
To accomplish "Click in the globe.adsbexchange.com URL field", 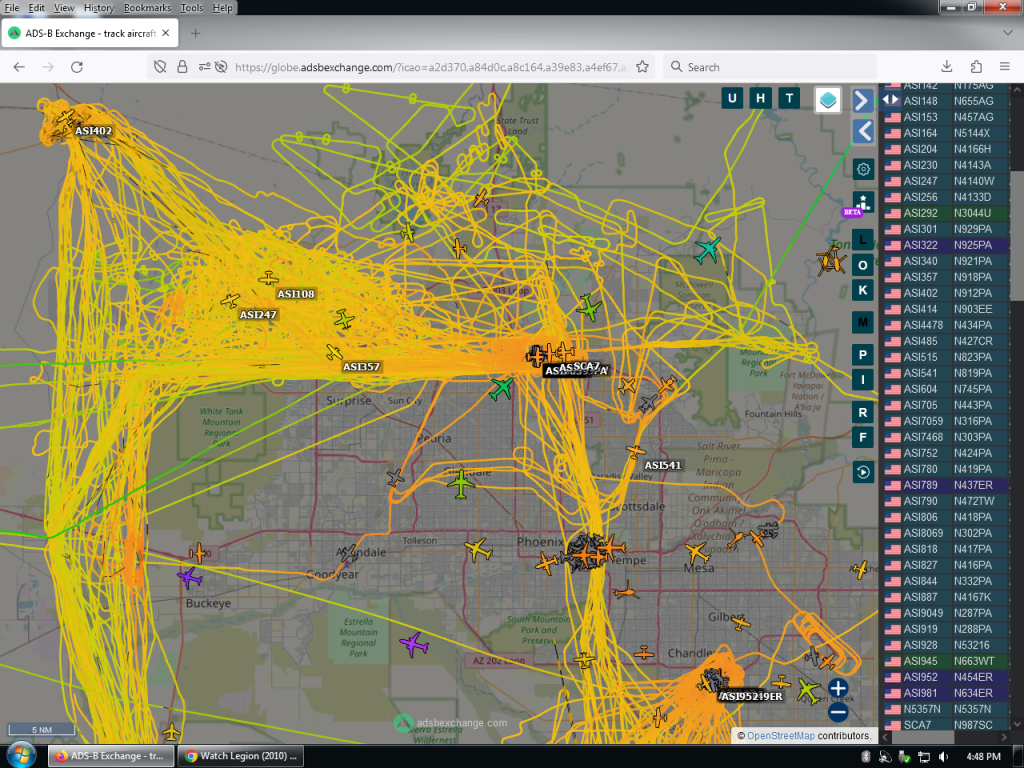I will click(x=431, y=67).
